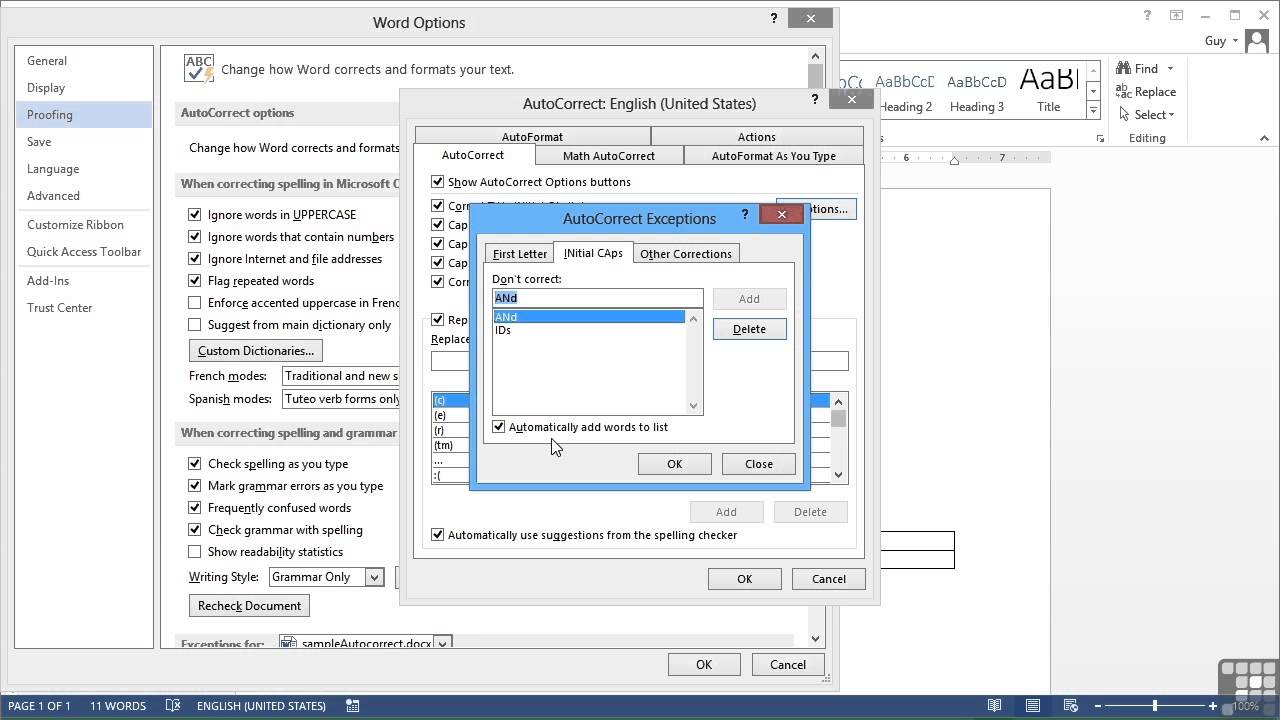Expand the Styles gallery More arrow
This screenshot has height=720, width=1280.
pyautogui.click(x=1093, y=110)
